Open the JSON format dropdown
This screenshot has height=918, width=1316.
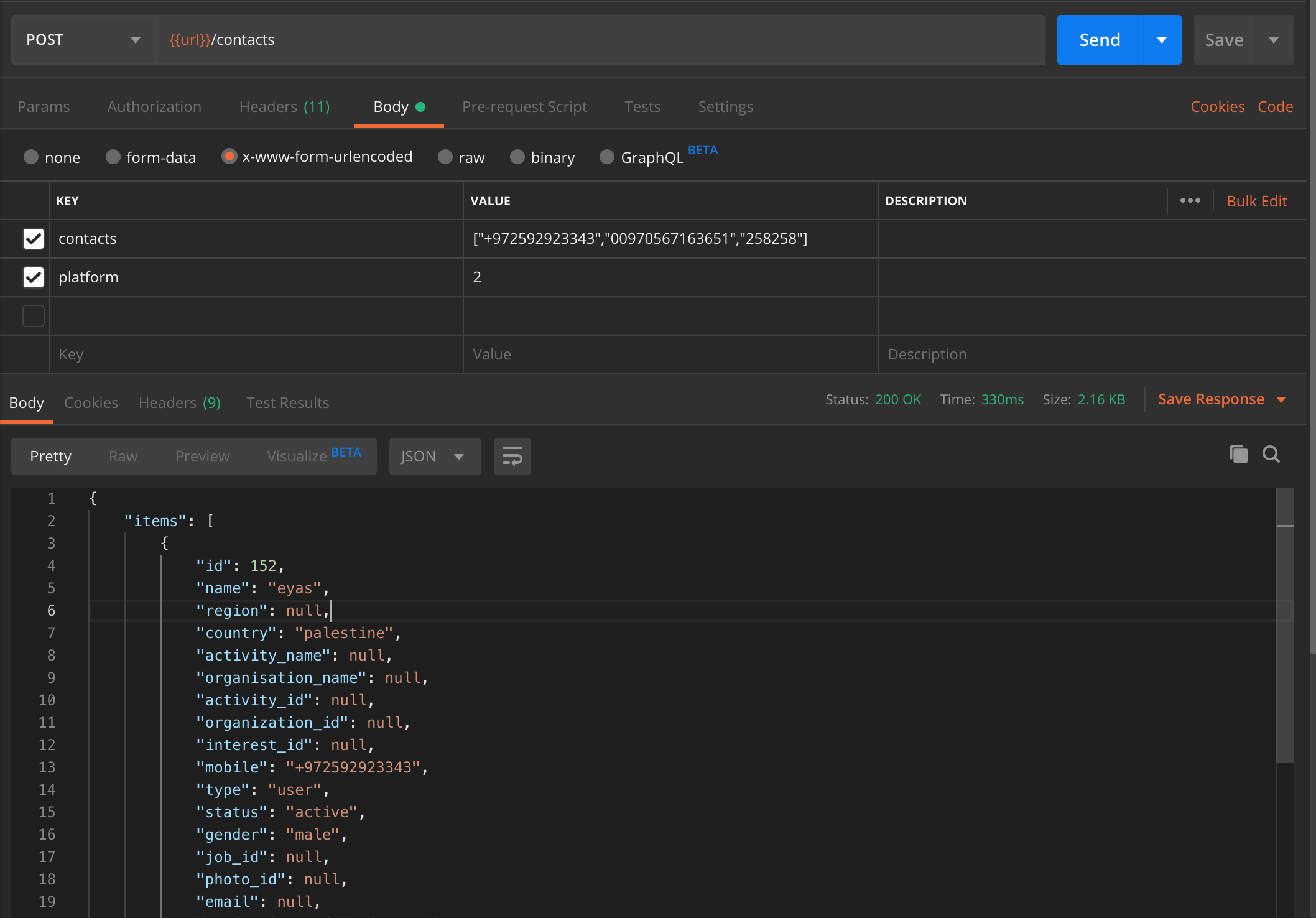[x=435, y=457]
